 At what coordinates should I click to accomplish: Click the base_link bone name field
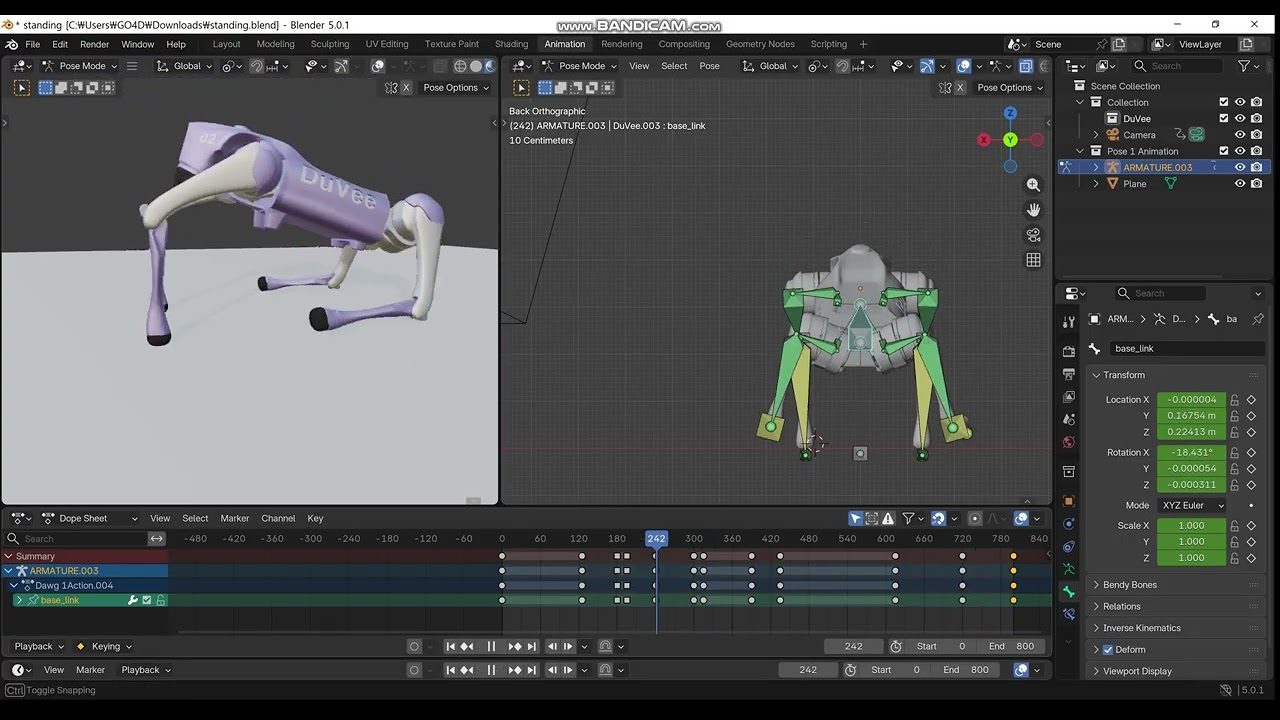(x=1187, y=348)
